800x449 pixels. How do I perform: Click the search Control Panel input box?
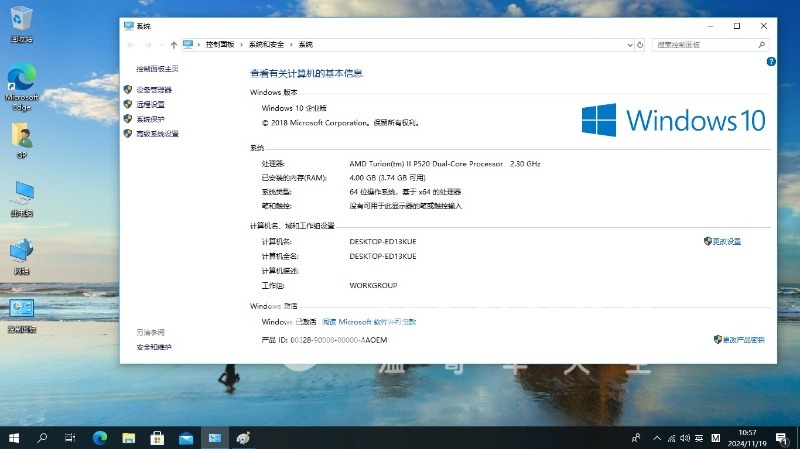(x=708, y=45)
